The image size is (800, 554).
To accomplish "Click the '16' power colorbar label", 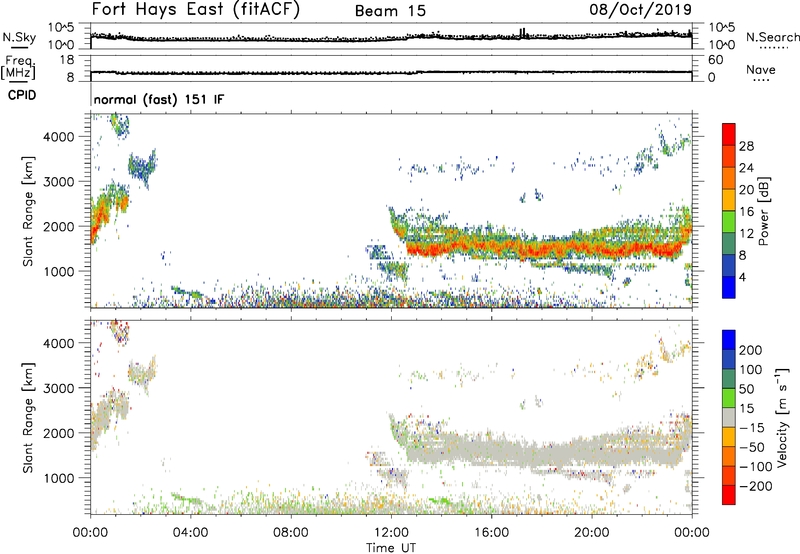I will coord(746,212).
